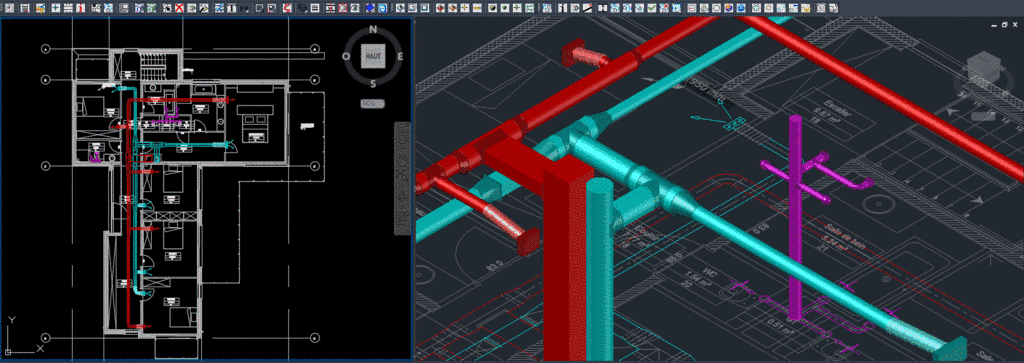Screen dimensions: 1024x363
Task: Click the HAUT face on the ViewCube
Action: click(x=373, y=57)
